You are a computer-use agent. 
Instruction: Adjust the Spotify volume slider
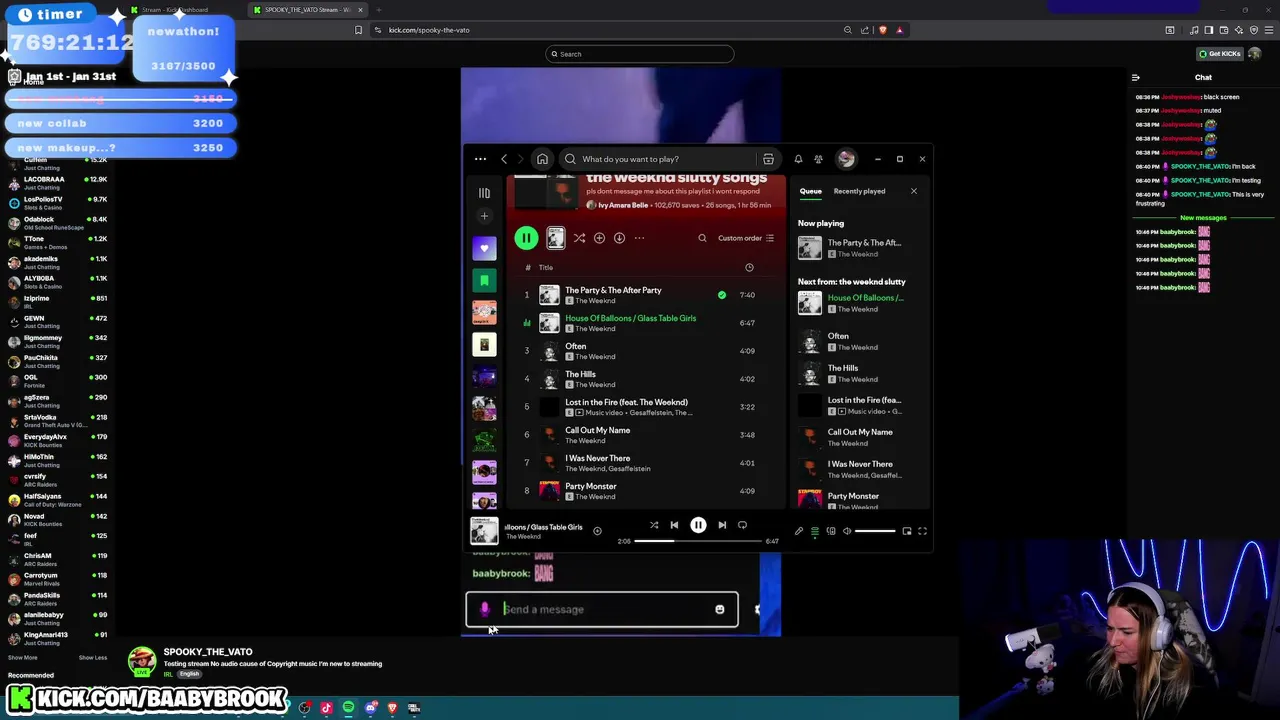coord(876,531)
